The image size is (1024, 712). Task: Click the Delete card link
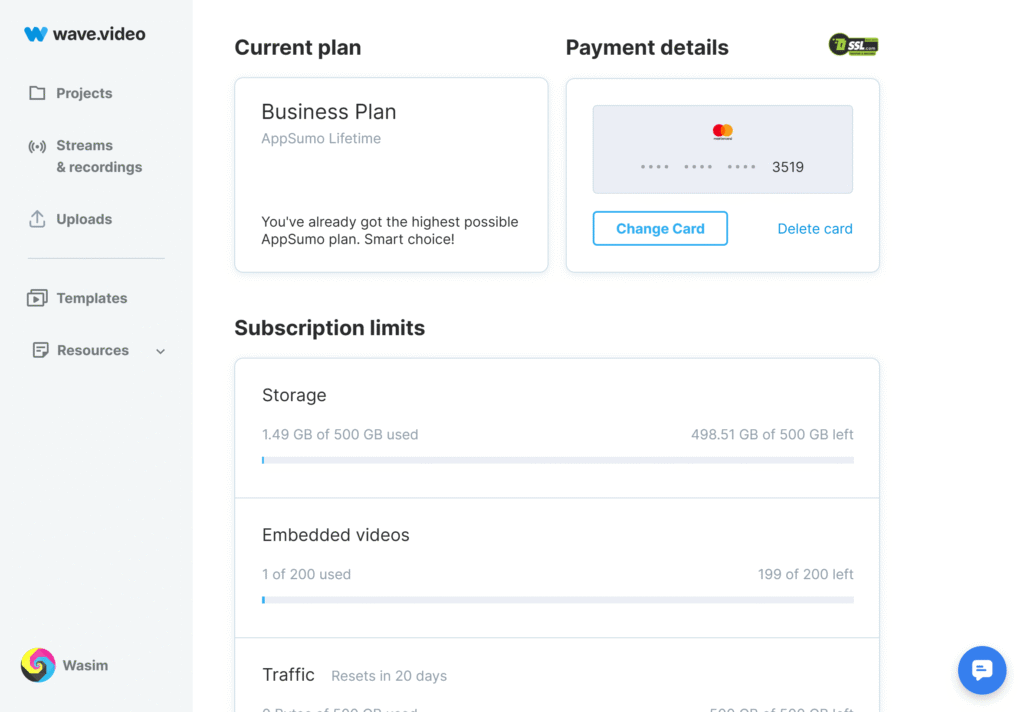coord(814,228)
